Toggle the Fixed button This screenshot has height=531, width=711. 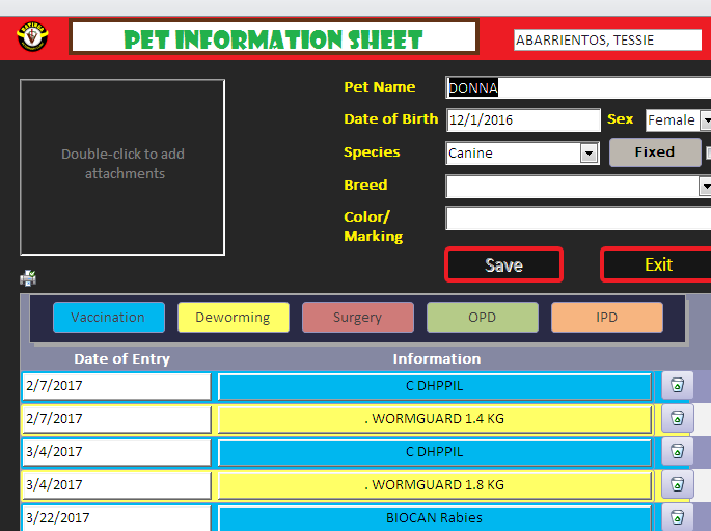point(654,152)
